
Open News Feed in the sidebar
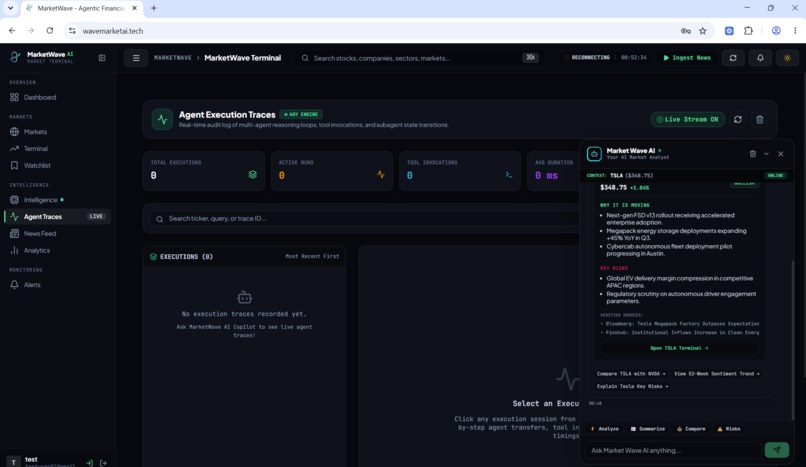pyautogui.click(x=58, y=233)
